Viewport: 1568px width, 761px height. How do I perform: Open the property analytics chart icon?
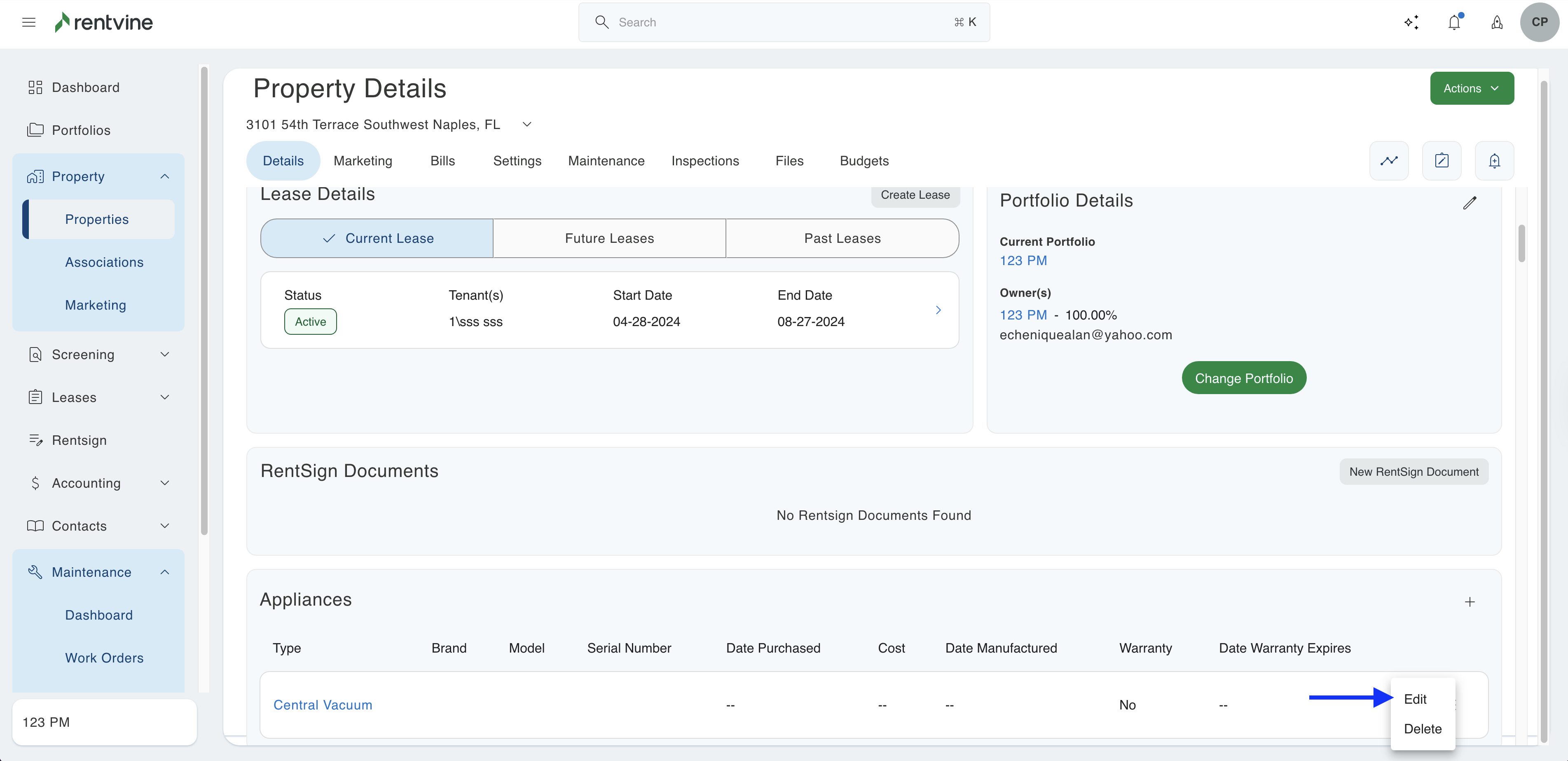1388,161
